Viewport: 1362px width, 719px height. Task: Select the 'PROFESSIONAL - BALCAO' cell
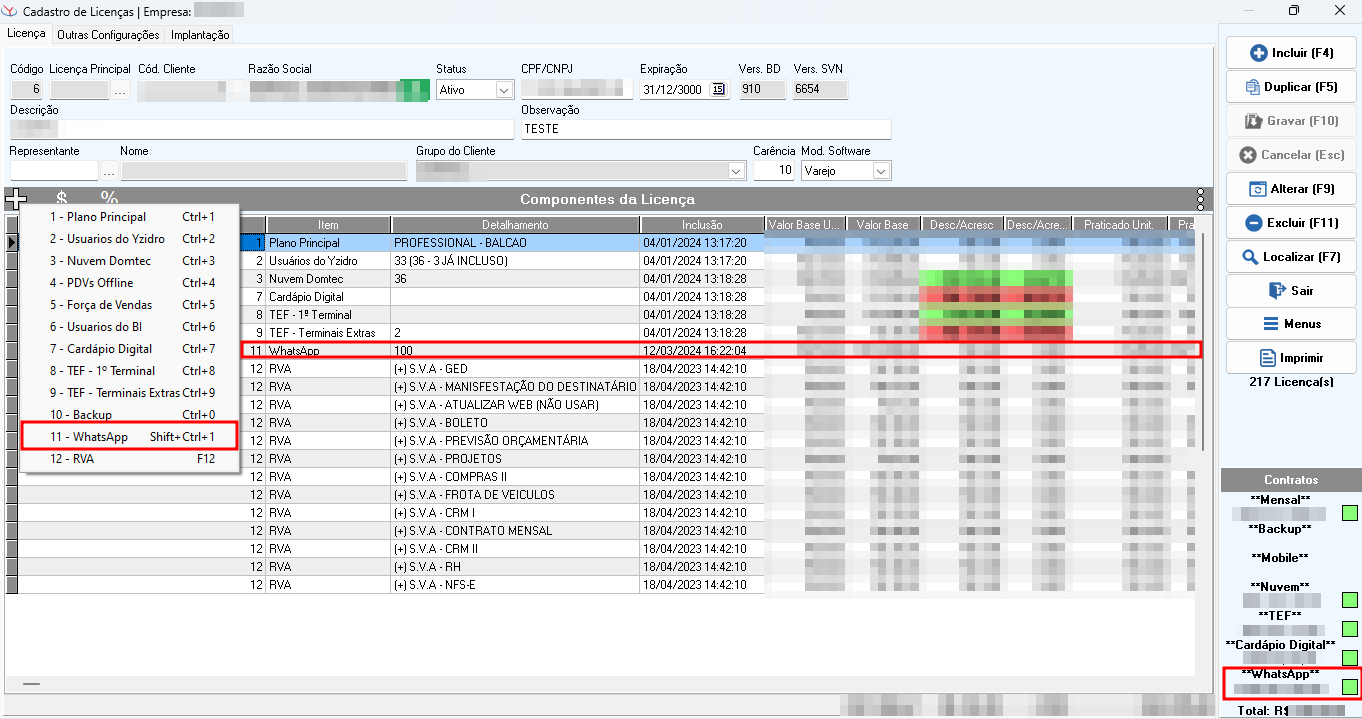516,243
